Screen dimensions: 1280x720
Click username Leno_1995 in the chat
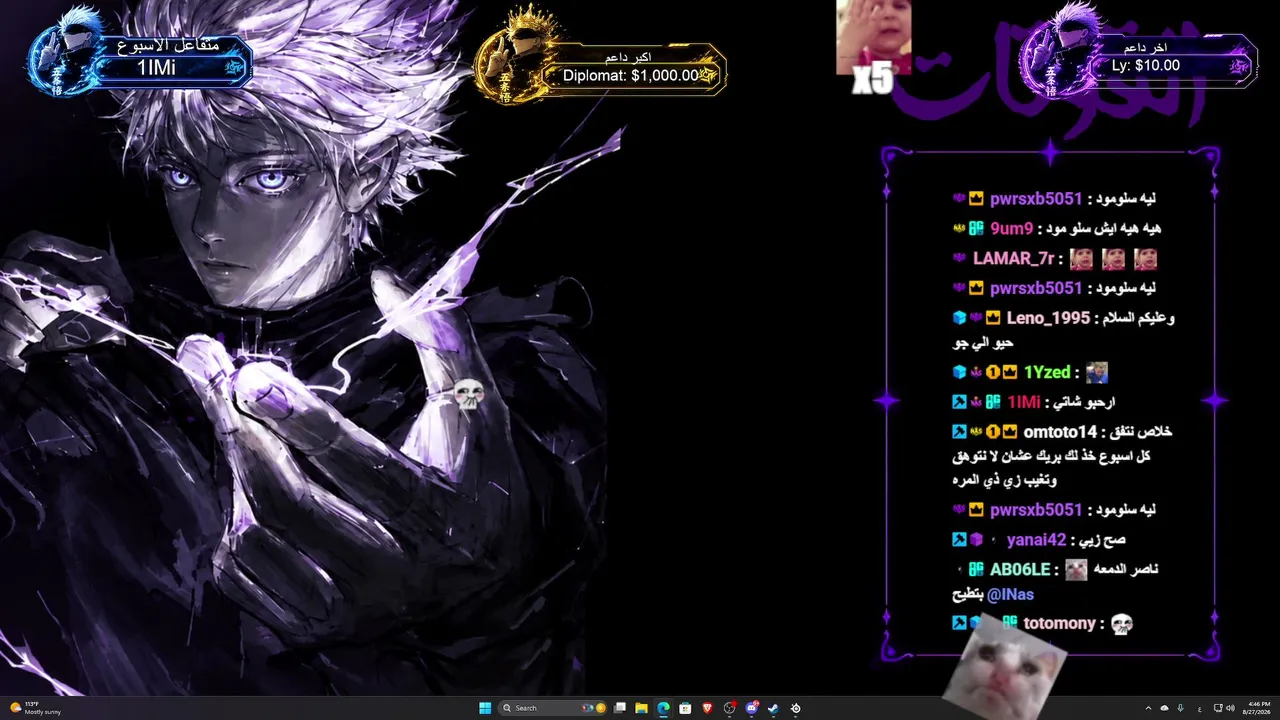[1049, 318]
